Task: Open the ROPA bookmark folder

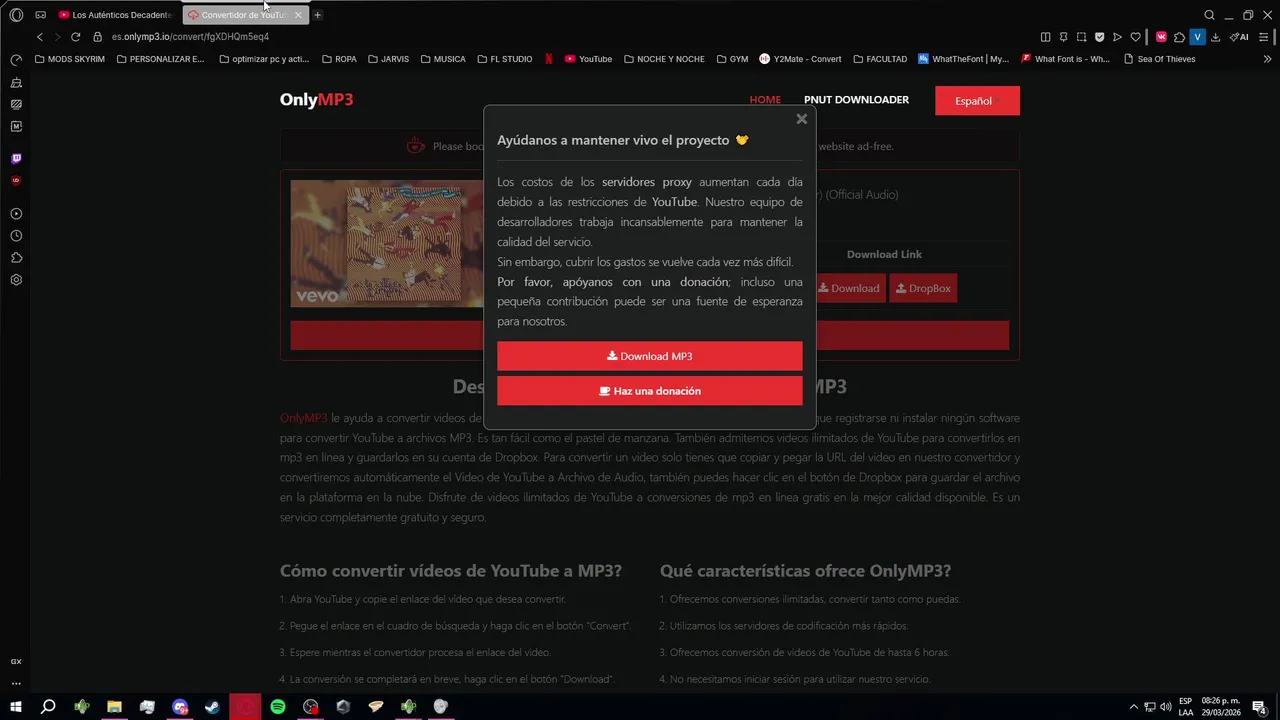Action: (339, 59)
